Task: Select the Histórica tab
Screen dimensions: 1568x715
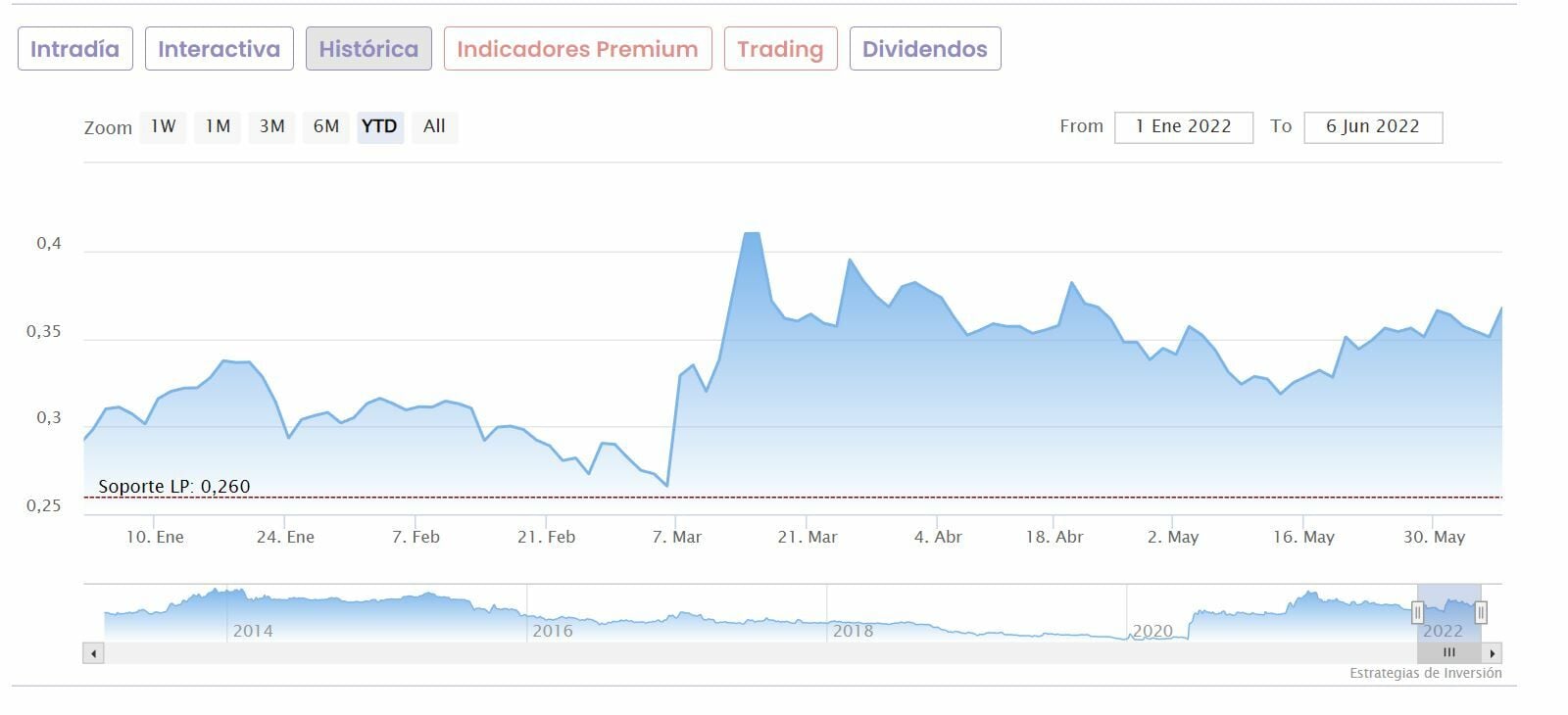Action: (x=368, y=49)
